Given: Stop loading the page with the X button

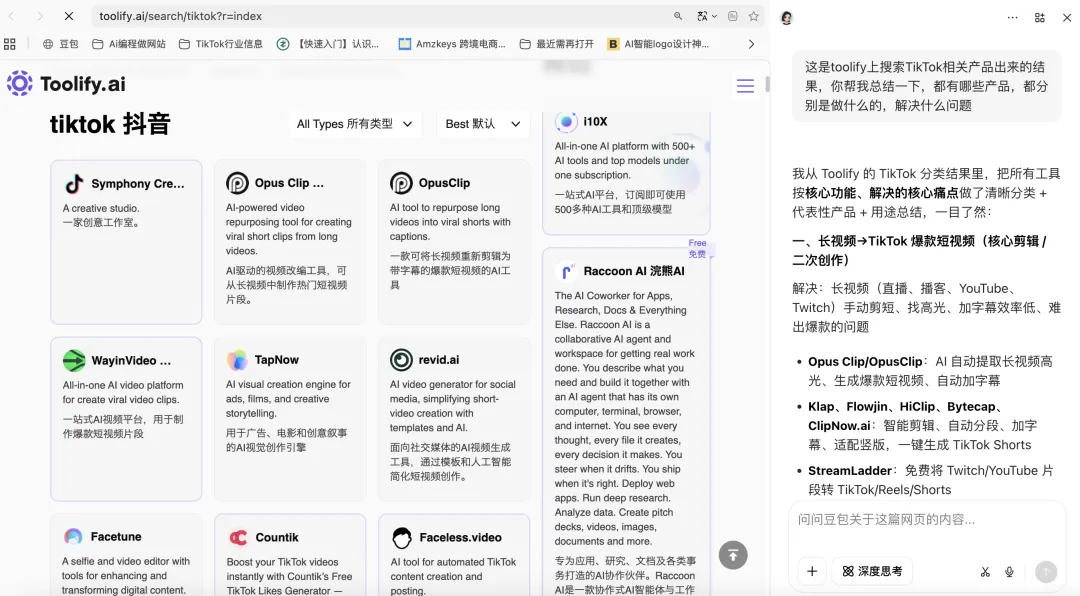Looking at the screenshot, I should (69, 16).
